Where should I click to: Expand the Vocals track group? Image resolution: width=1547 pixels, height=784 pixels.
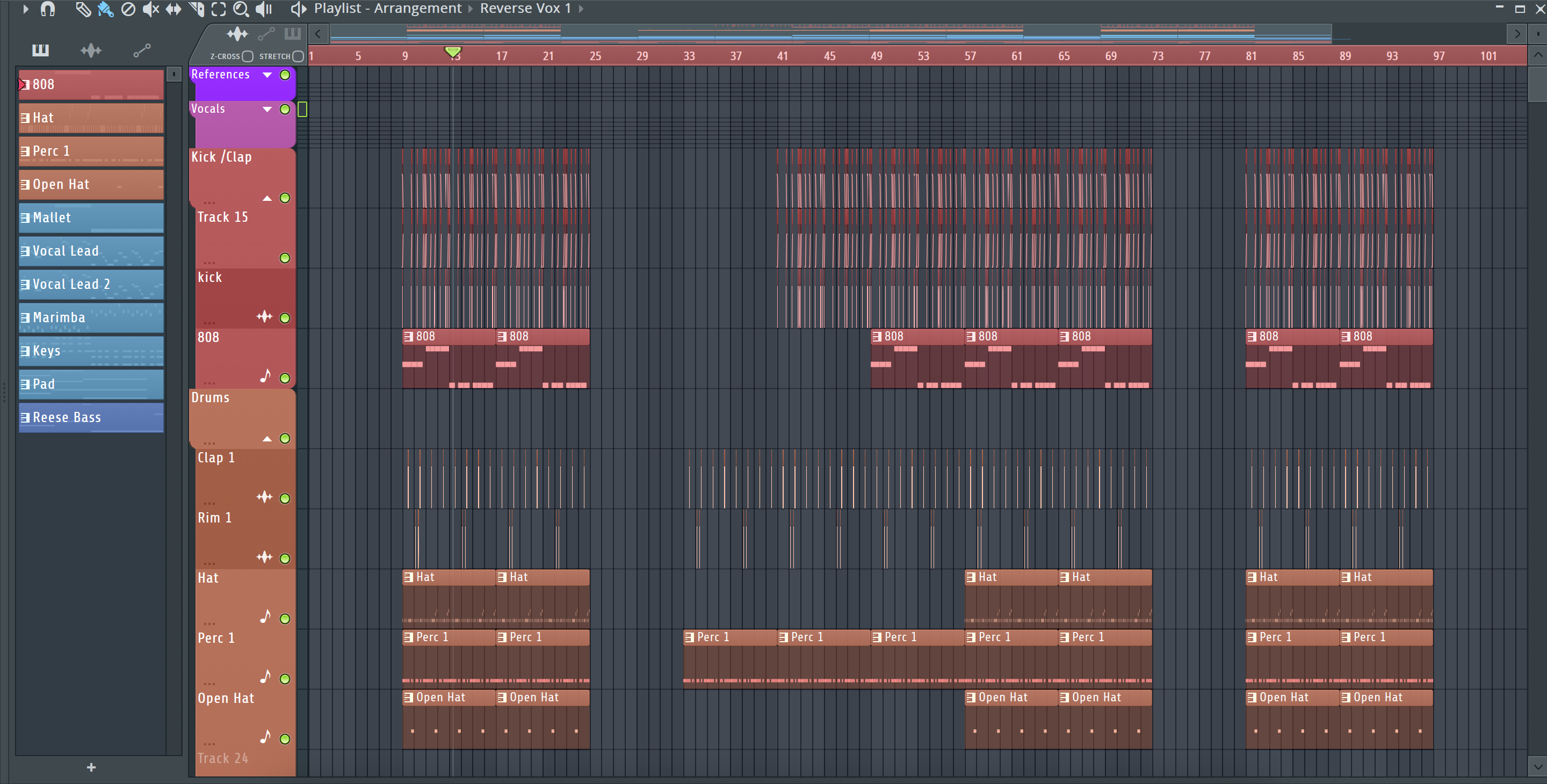tap(268, 109)
